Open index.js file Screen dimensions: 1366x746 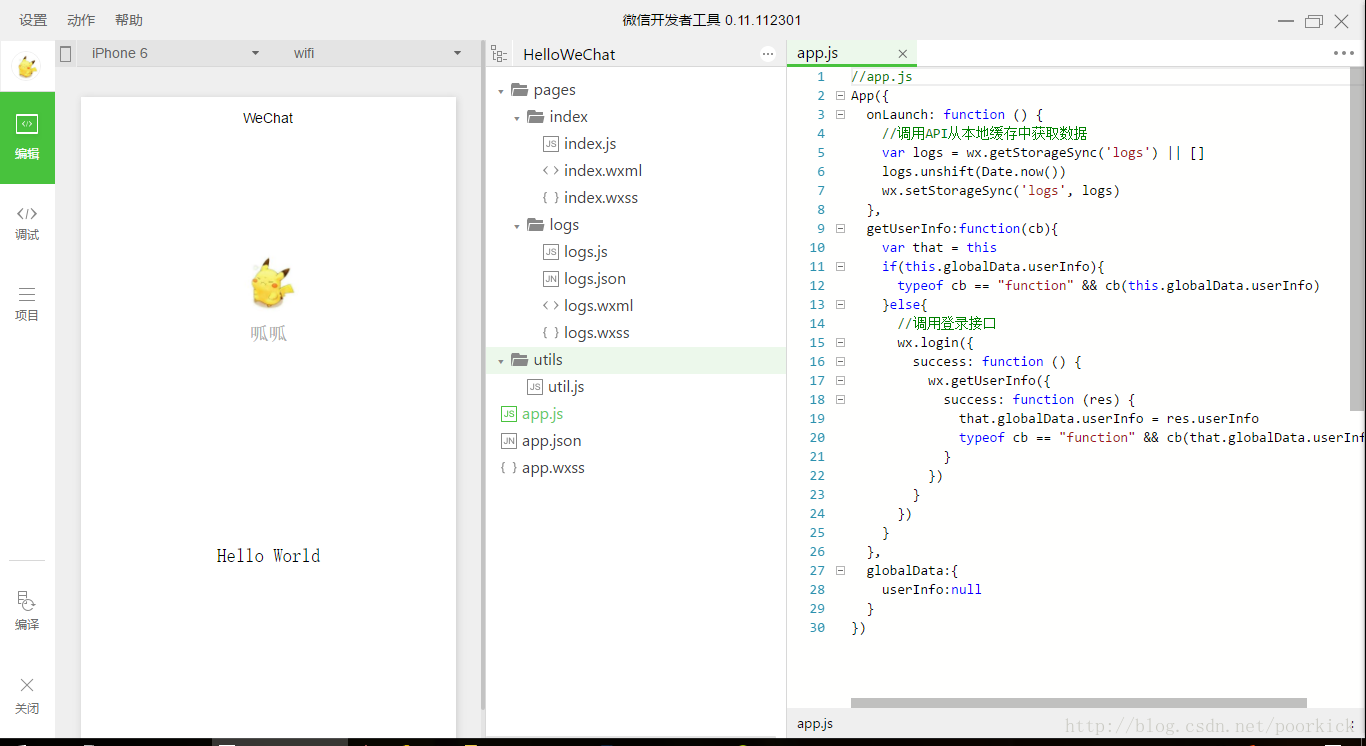click(590, 144)
